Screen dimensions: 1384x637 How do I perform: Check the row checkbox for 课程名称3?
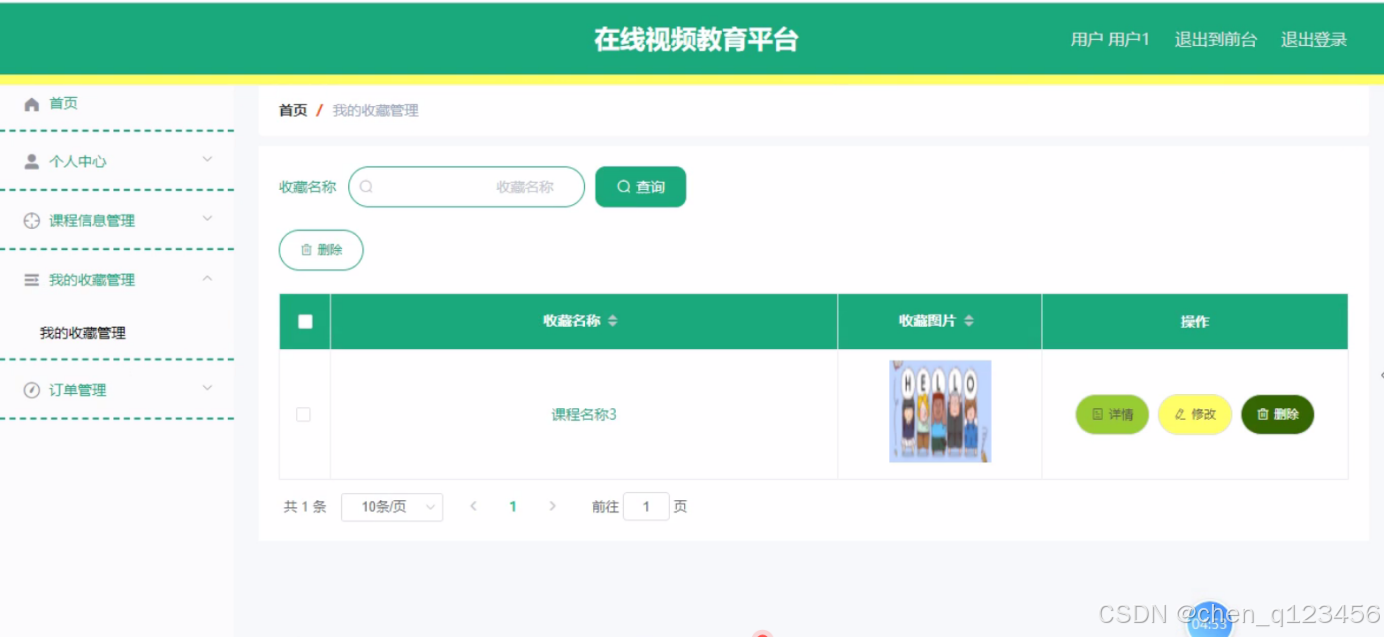(x=304, y=414)
